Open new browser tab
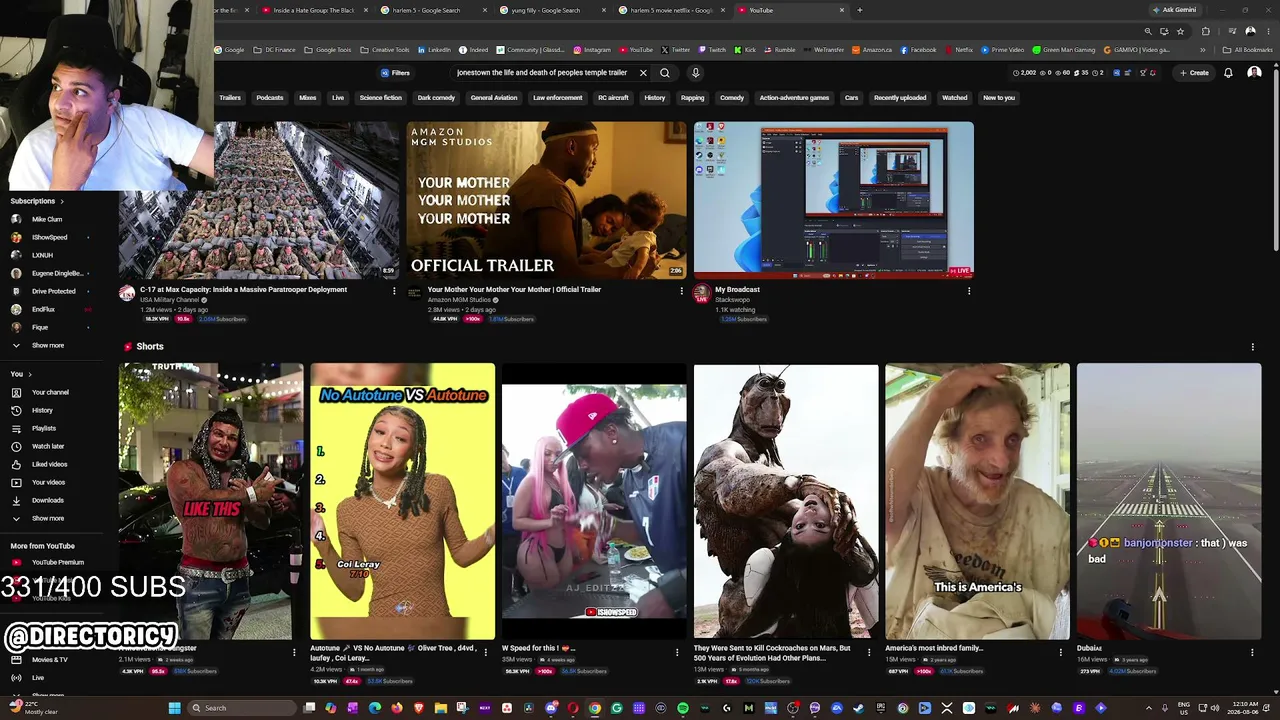 pyautogui.click(x=860, y=10)
